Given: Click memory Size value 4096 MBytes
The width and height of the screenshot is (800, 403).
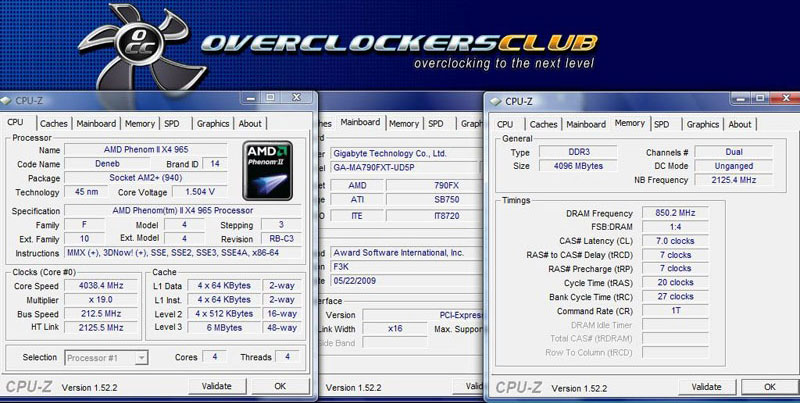Looking at the screenshot, I should point(578,166).
